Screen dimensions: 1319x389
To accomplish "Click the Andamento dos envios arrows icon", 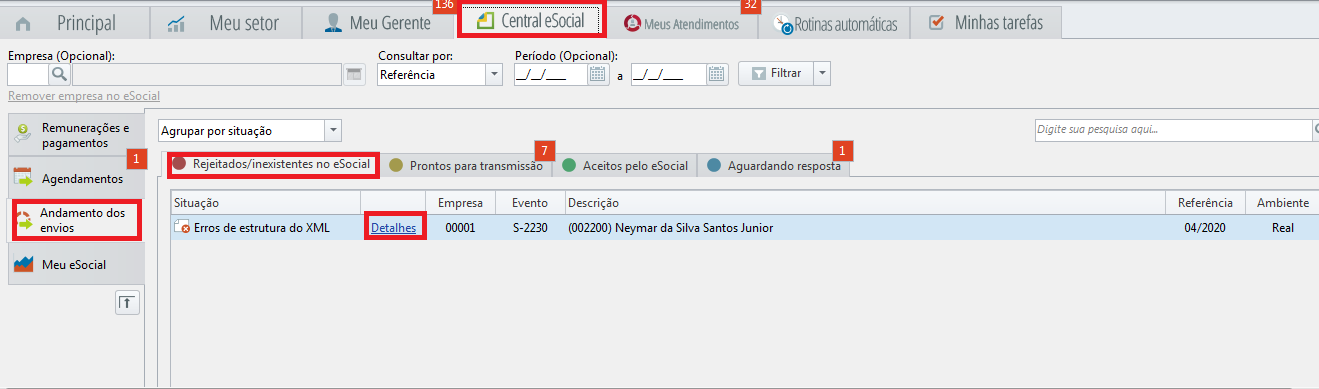I will pos(24,221).
